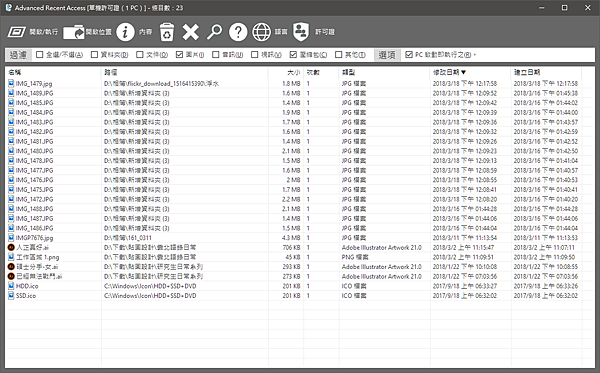Select the IMG_1486.JPG file name
Screen dimensions: 600x373
coord(34,228)
